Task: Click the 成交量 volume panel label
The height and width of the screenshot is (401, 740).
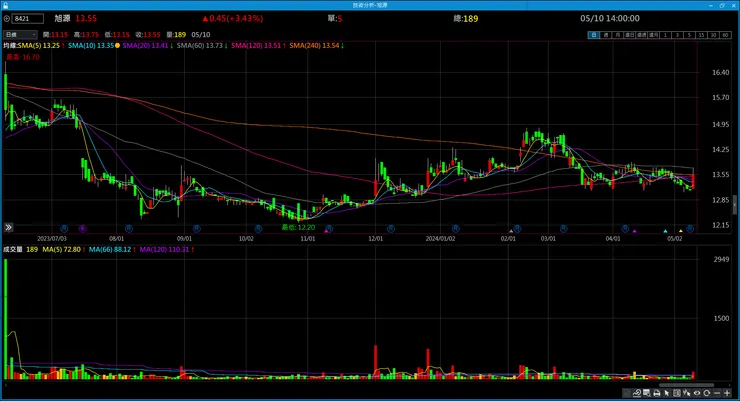Action: (x=13, y=249)
